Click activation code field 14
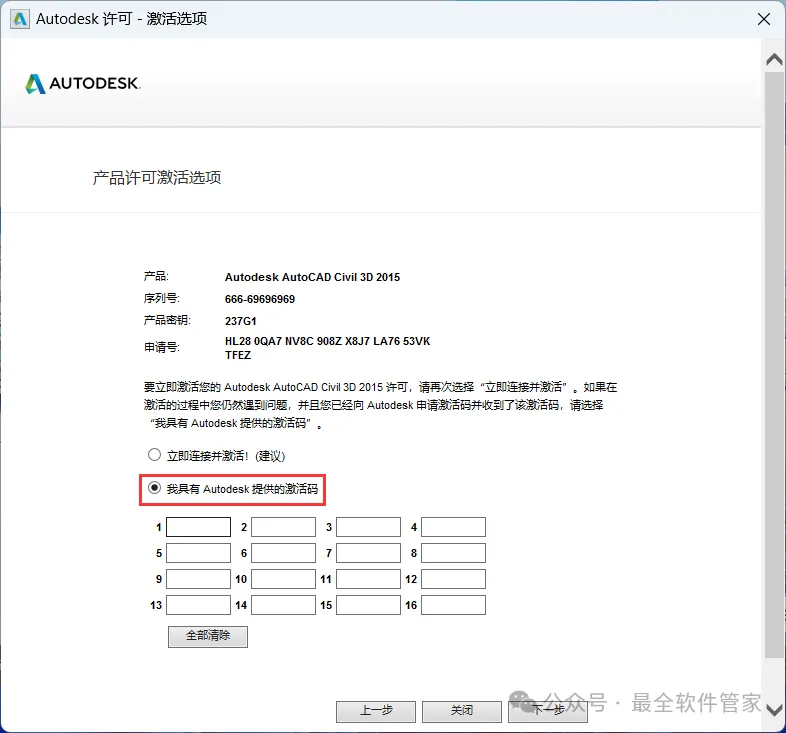This screenshot has height=733, width=786. 283,605
